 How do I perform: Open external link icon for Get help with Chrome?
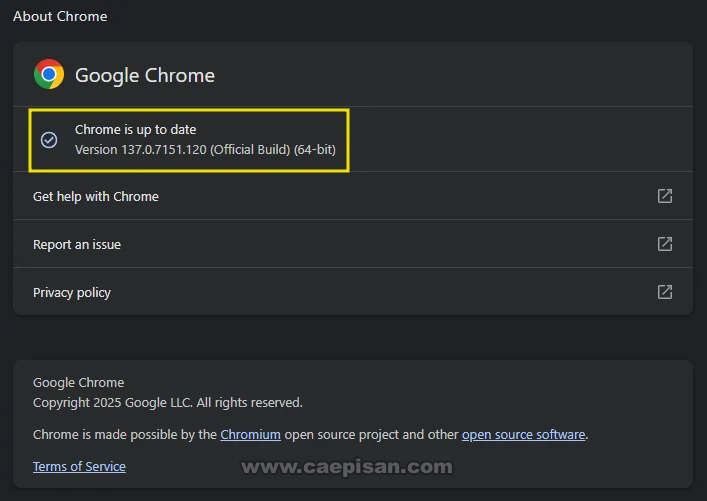pyautogui.click(x=665, y=196)
